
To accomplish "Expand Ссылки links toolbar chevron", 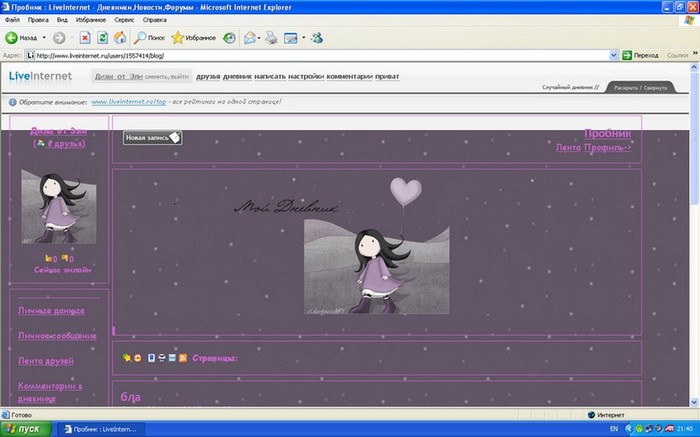I will (x=695, y=53).
